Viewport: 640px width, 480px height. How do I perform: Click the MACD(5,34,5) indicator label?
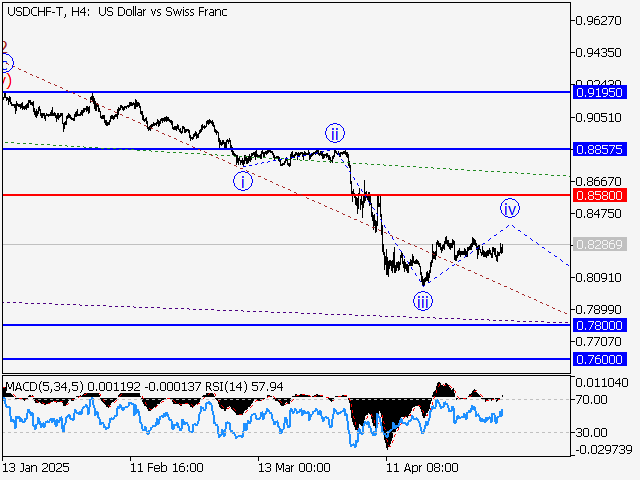pyautogui.click(x=42, y=385)
